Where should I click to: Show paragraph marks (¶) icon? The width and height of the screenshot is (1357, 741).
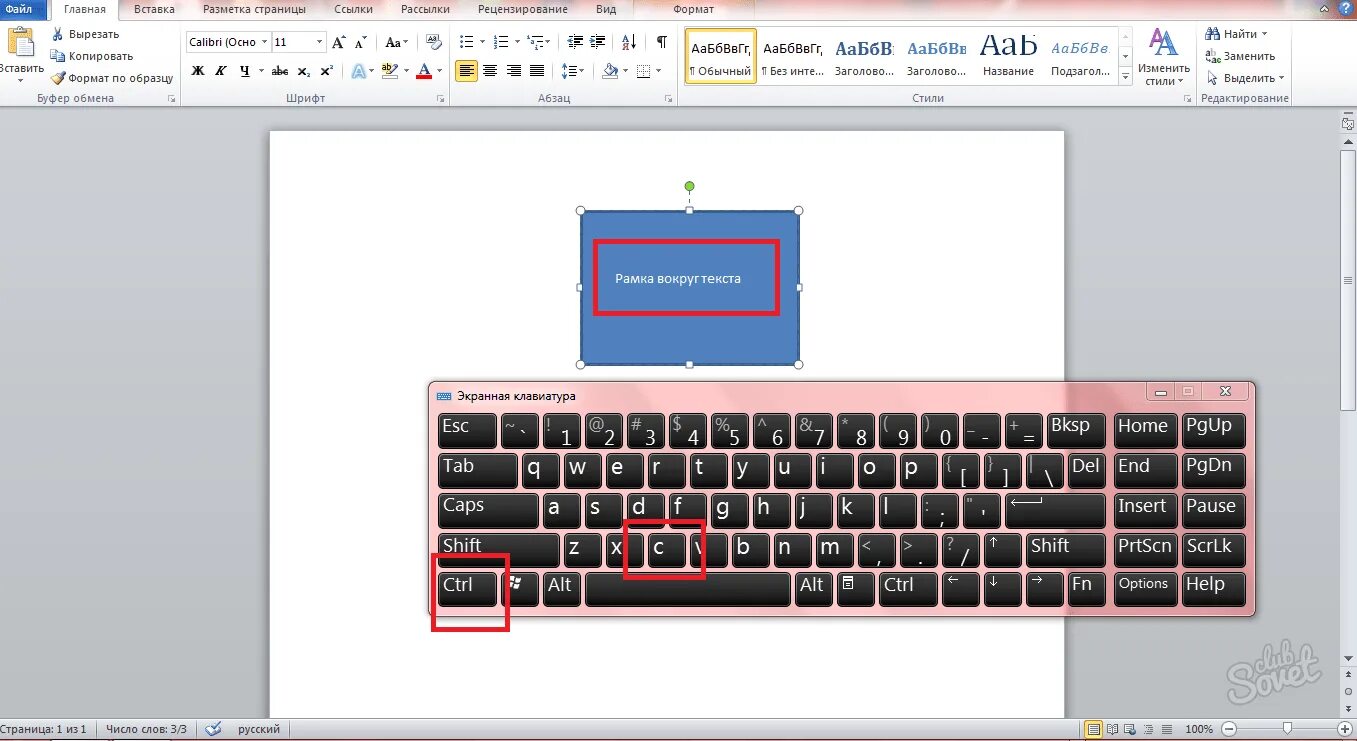point(661,42)
